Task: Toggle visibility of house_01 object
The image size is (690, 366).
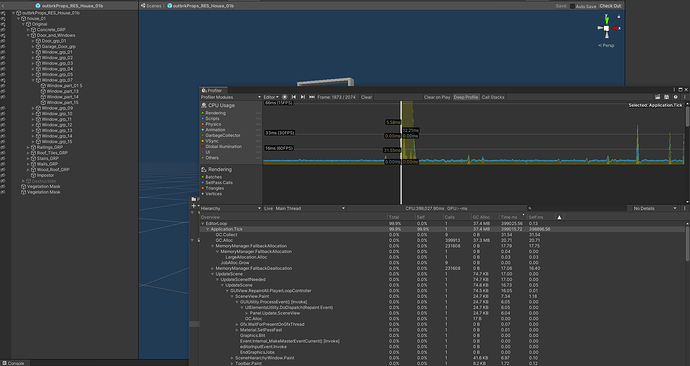Action: [x=3, y=18]
